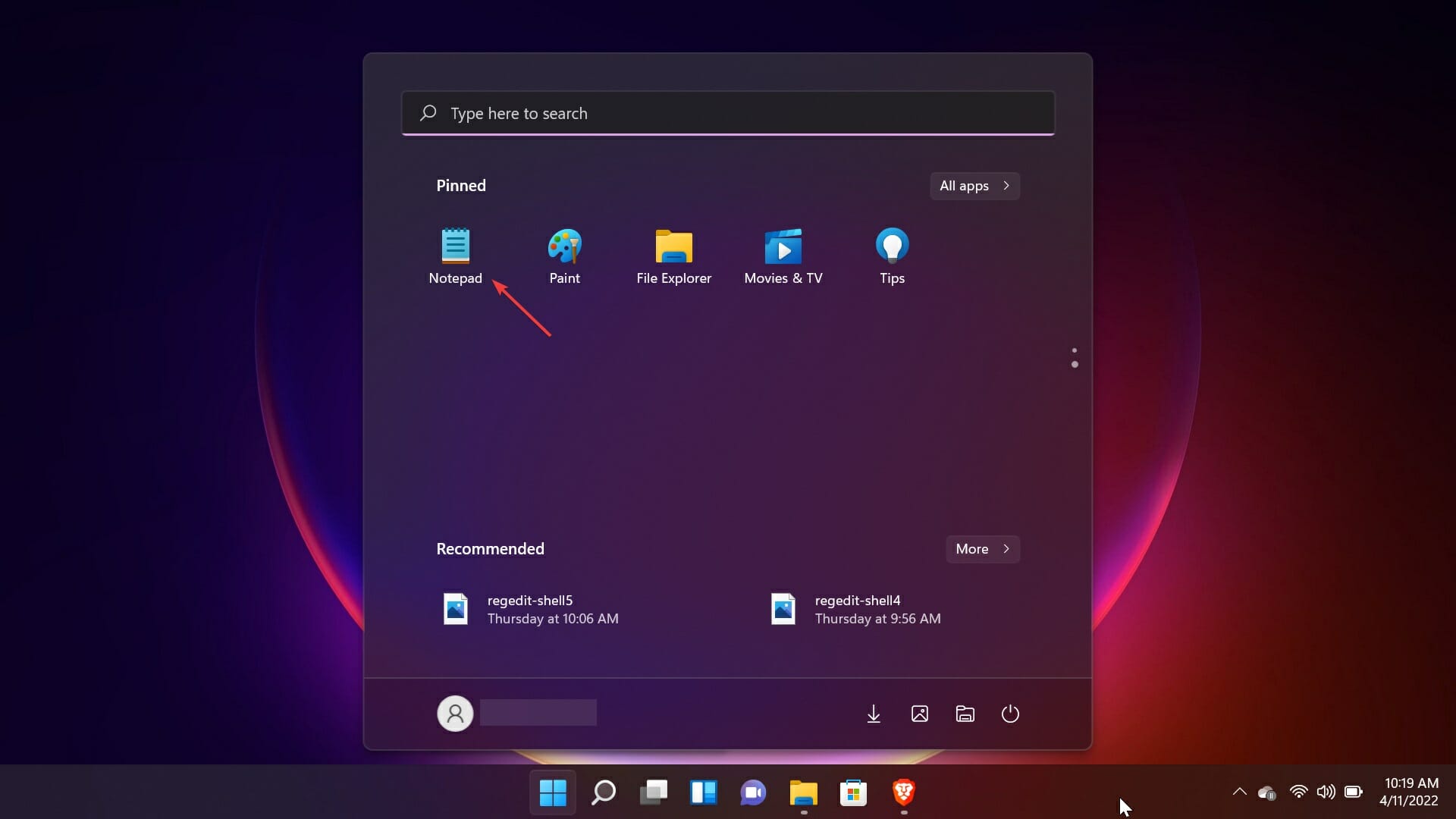Open the File Explorer shortcut near Power
Viewport: 1456px width, 819px height.
(x=965, y=714)
